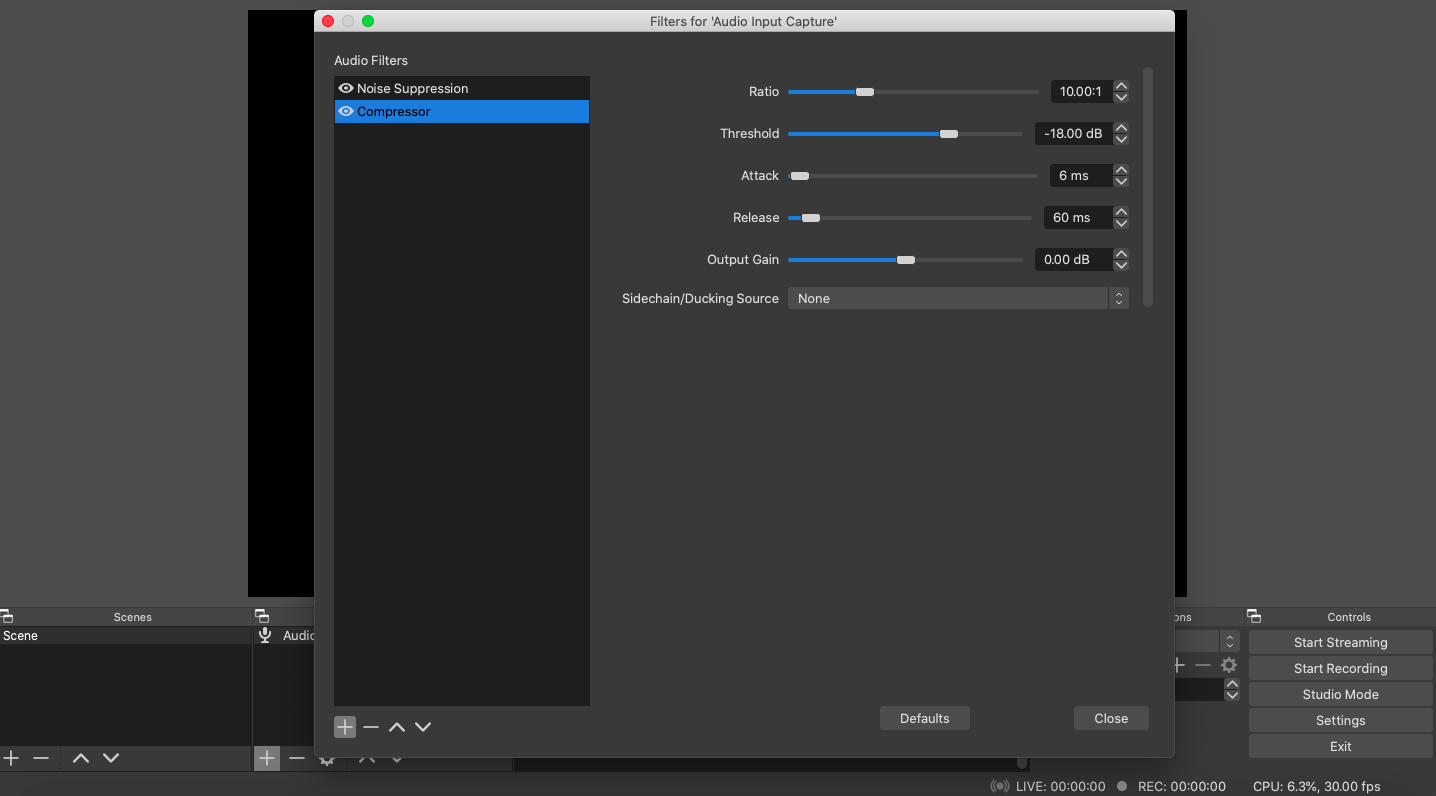The image size is (1436, 796).
Task: Click the REC recording status dot
Action: coord(1123,786)
